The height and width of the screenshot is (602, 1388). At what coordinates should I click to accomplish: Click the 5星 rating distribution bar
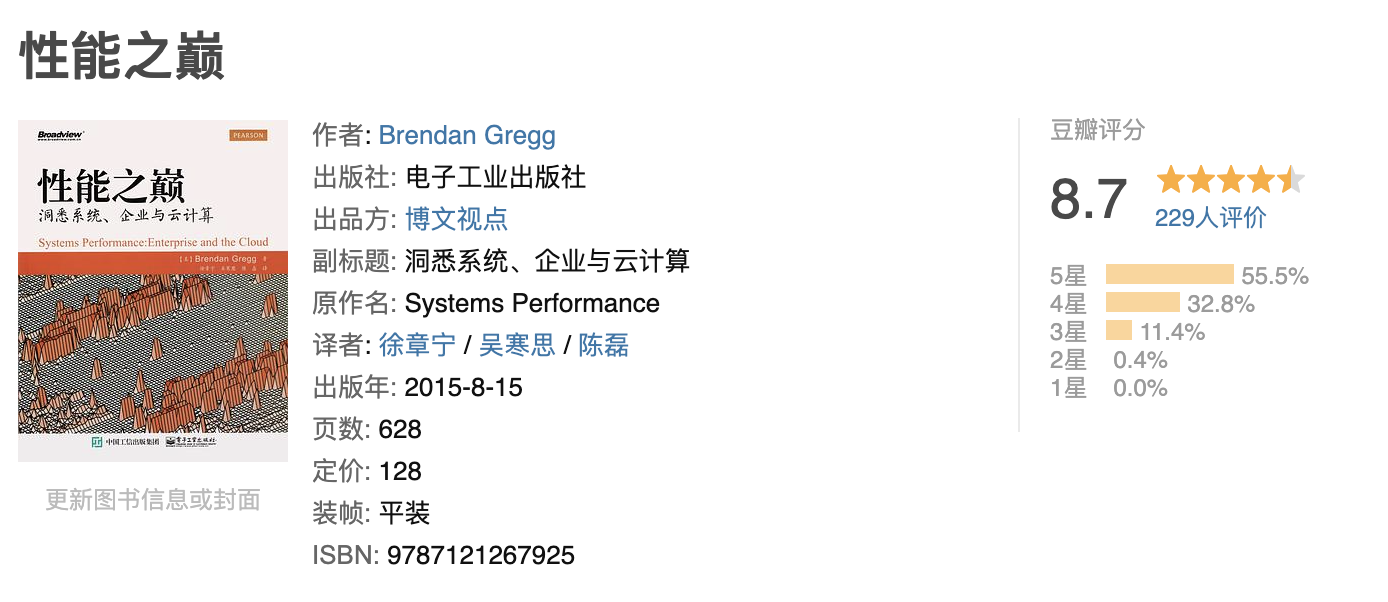coord(1169,275)
